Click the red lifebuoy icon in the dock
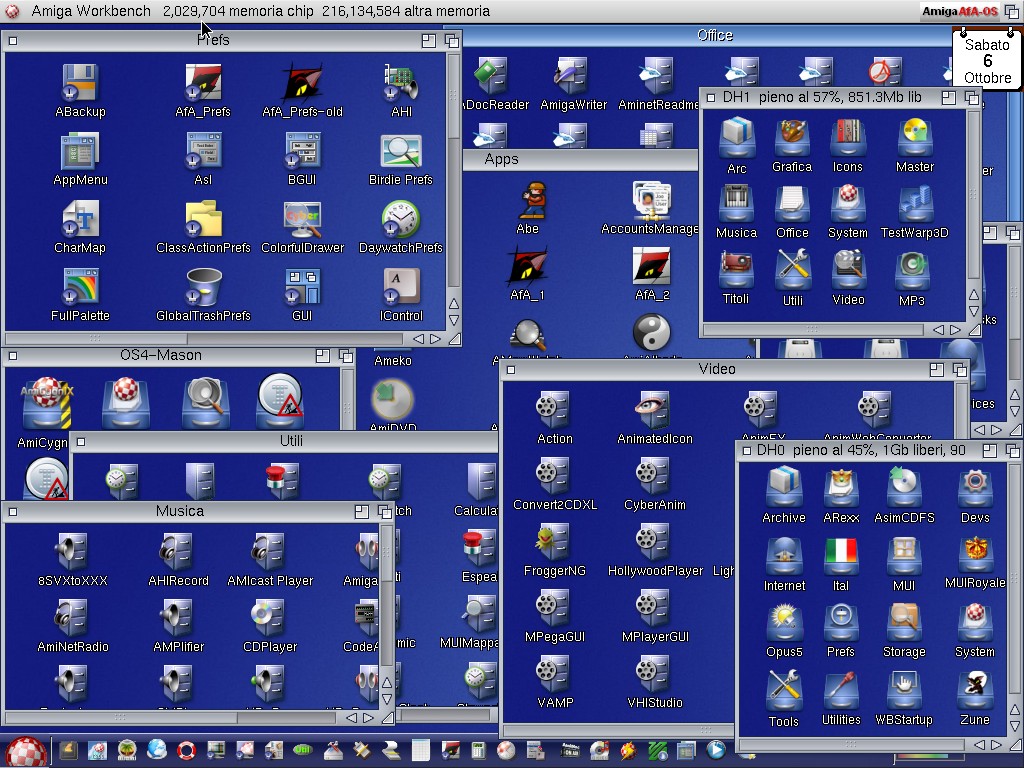The image size is (1024, 768). 186,749
